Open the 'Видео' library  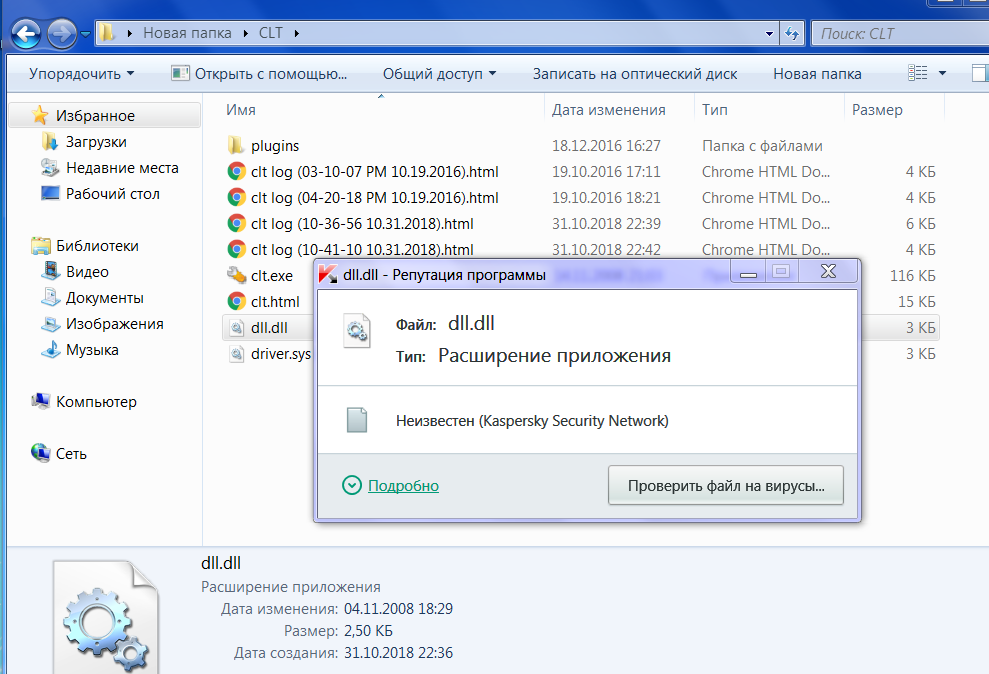pos(87,272)
